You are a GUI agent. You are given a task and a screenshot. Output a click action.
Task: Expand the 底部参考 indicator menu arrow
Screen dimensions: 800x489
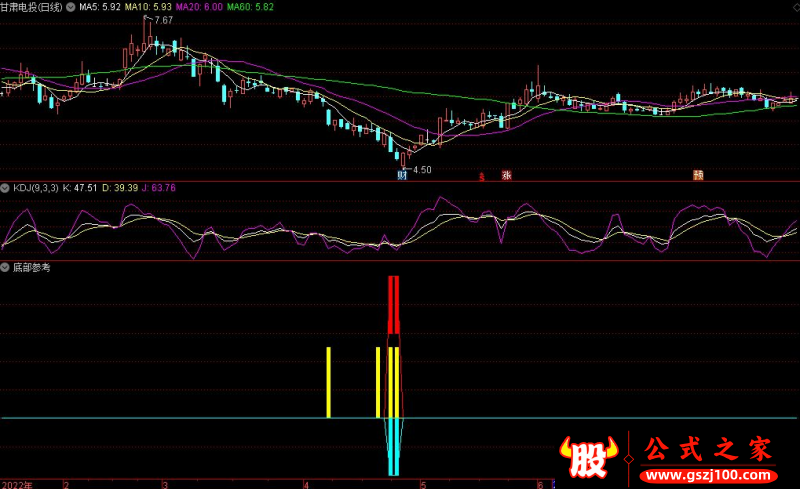(6, 268)
